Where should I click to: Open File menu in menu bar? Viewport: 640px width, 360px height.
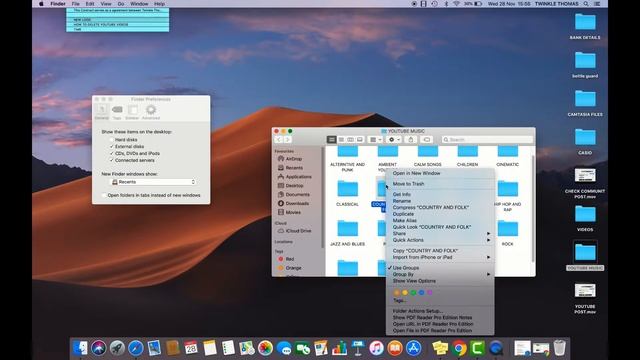[x=76, y=4]
